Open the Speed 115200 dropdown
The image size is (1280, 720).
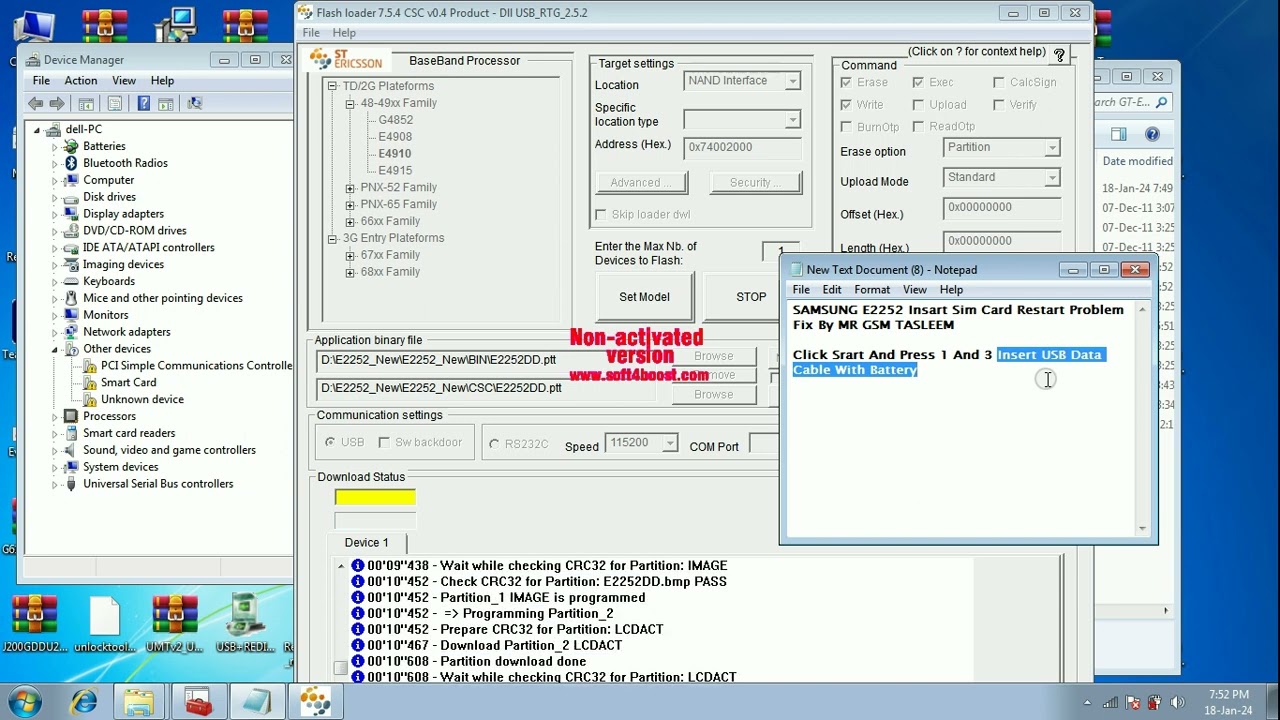669,443
